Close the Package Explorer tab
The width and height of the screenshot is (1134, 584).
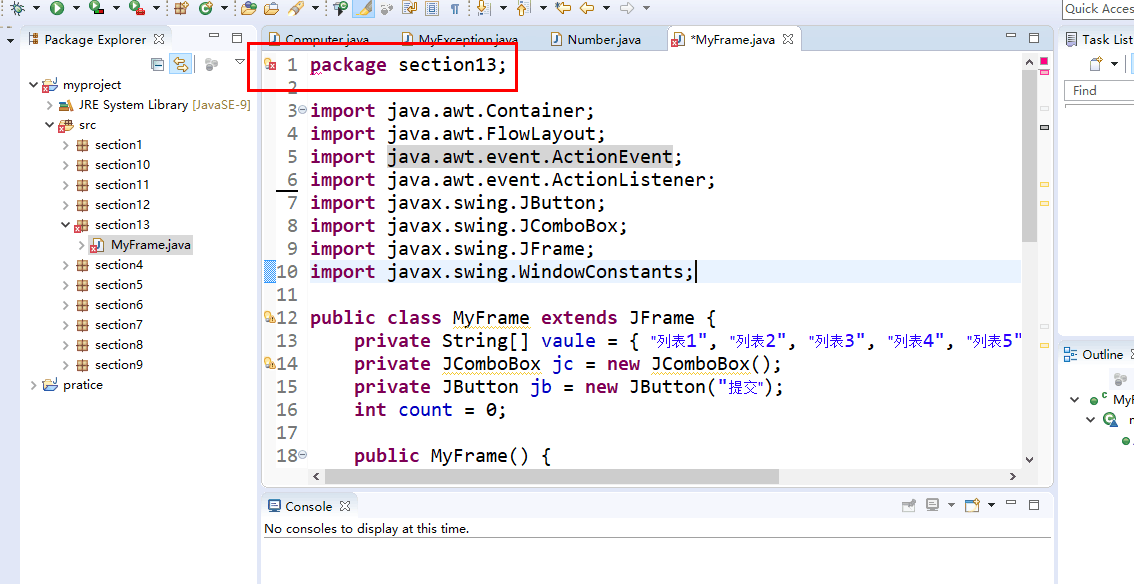[159, 38]
